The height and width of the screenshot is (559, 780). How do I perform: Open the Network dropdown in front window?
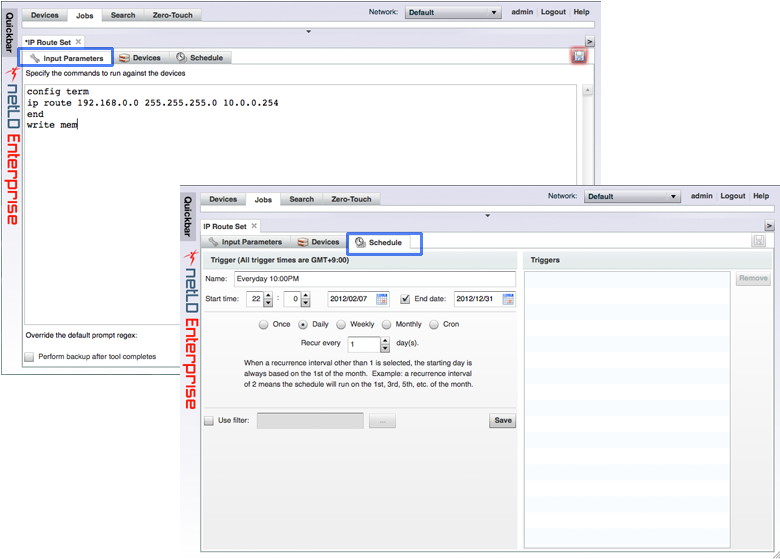632,196
